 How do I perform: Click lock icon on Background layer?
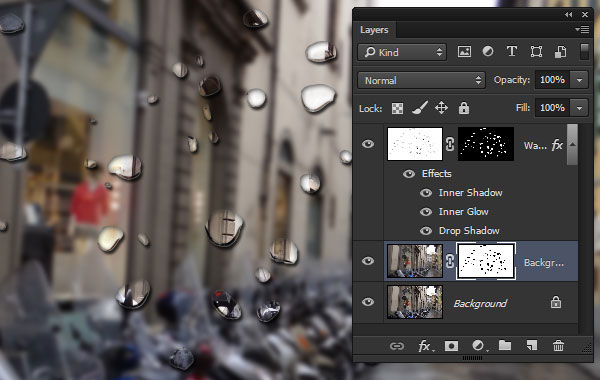(556, 303)
